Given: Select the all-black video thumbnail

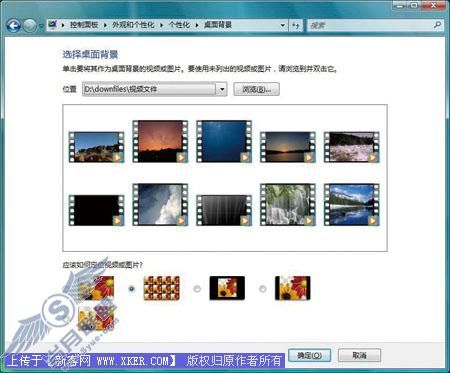Looking at the screenshot, I should tap(96, 210).
